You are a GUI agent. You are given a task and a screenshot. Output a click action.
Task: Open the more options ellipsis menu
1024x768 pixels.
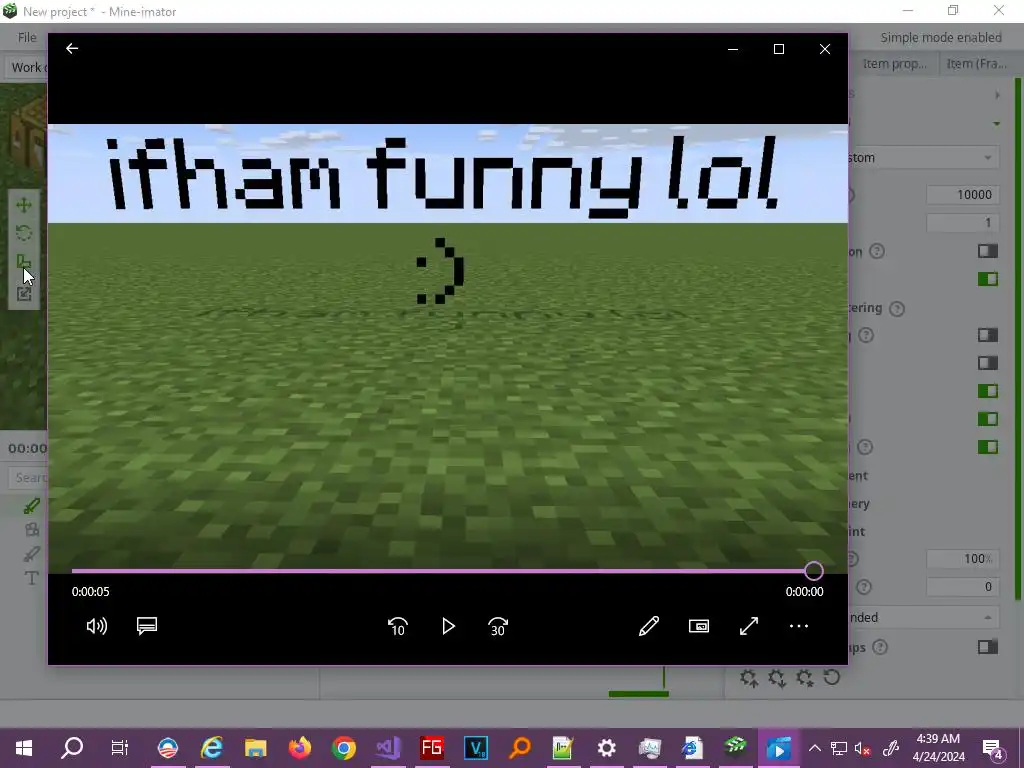pyautogui.click(x=799, y=626)
